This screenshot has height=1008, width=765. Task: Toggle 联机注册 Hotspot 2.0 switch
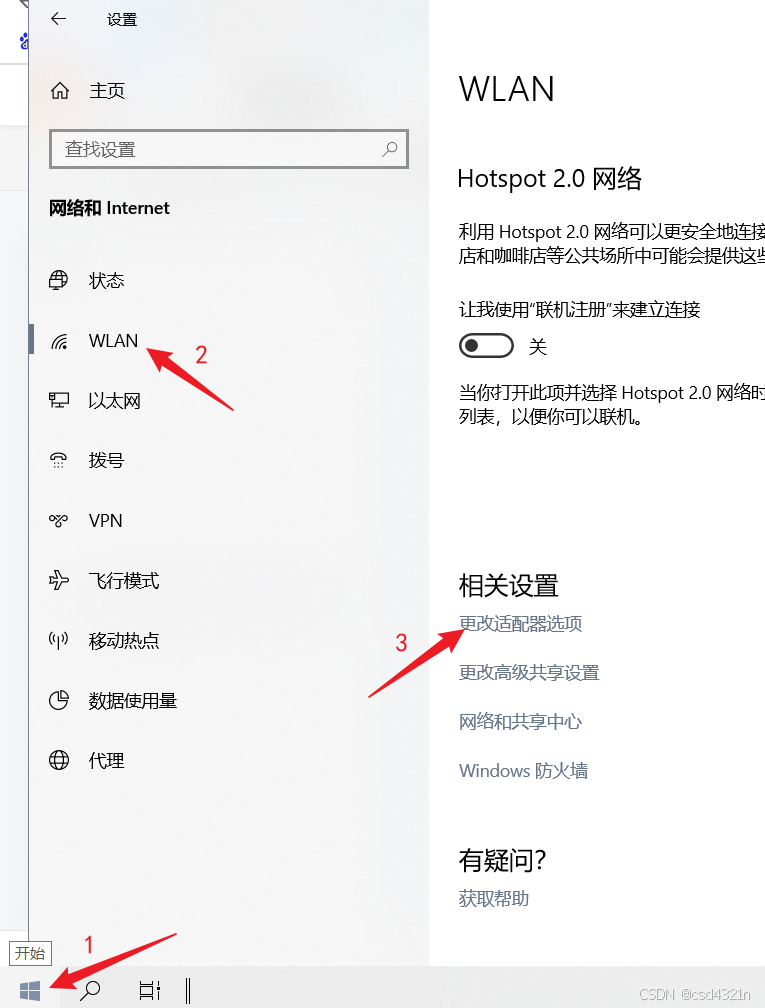coord(486,346)
